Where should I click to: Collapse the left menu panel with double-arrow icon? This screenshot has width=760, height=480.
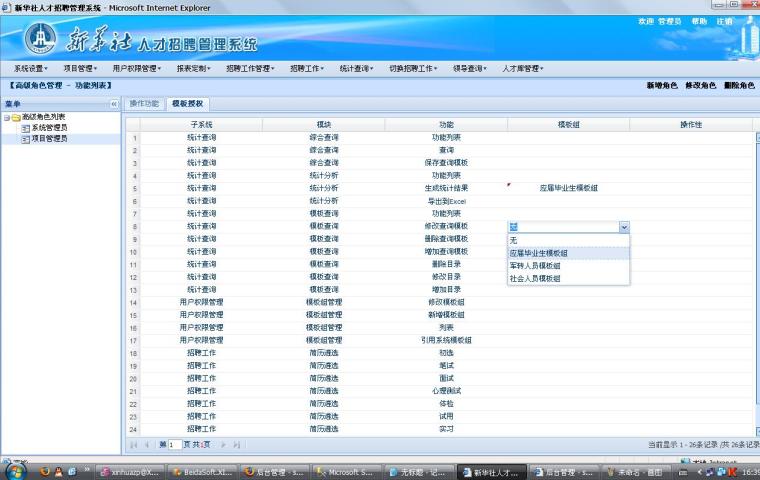point(113,104)
